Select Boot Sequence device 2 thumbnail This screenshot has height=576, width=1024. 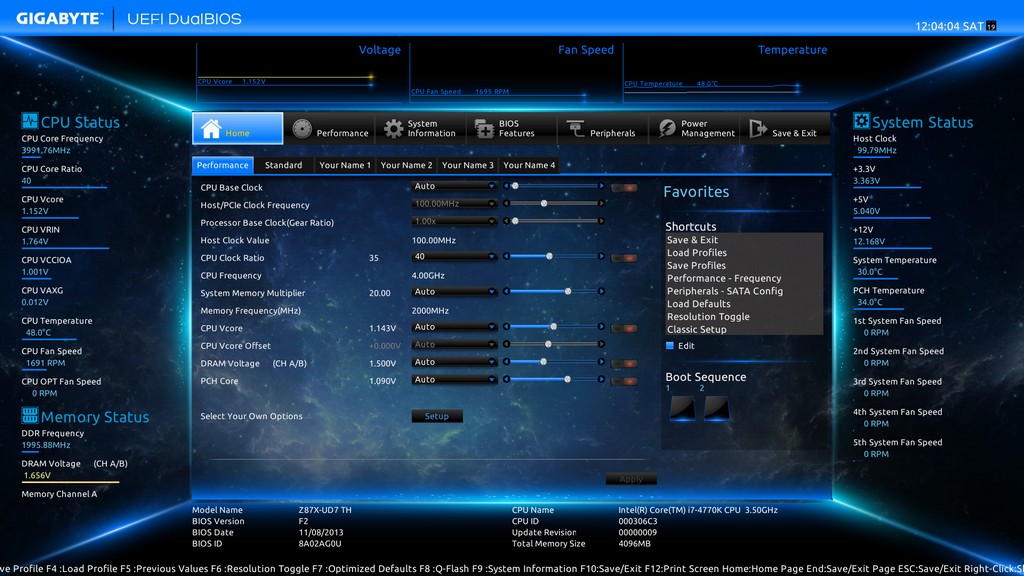coord(716,408)
